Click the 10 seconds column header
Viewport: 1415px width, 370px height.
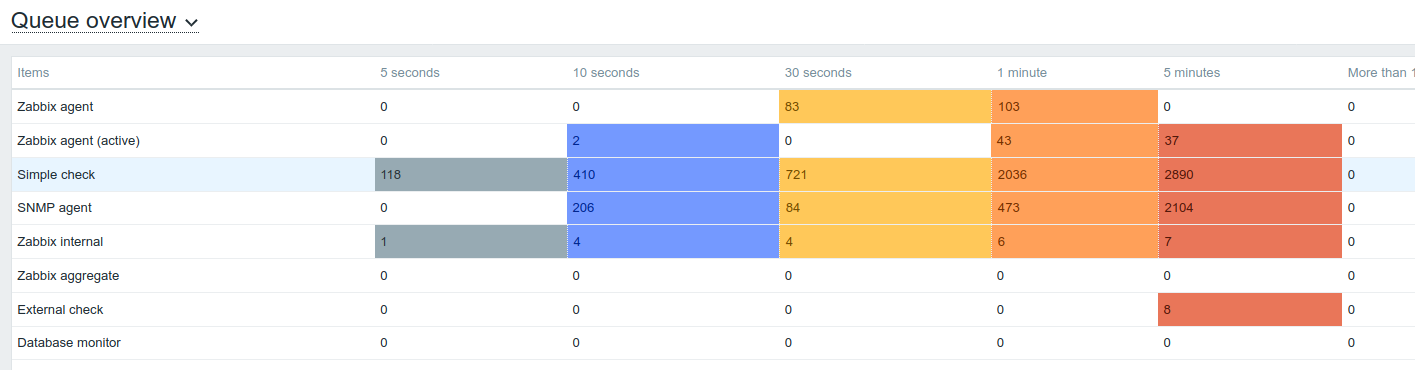coord(606,73)
